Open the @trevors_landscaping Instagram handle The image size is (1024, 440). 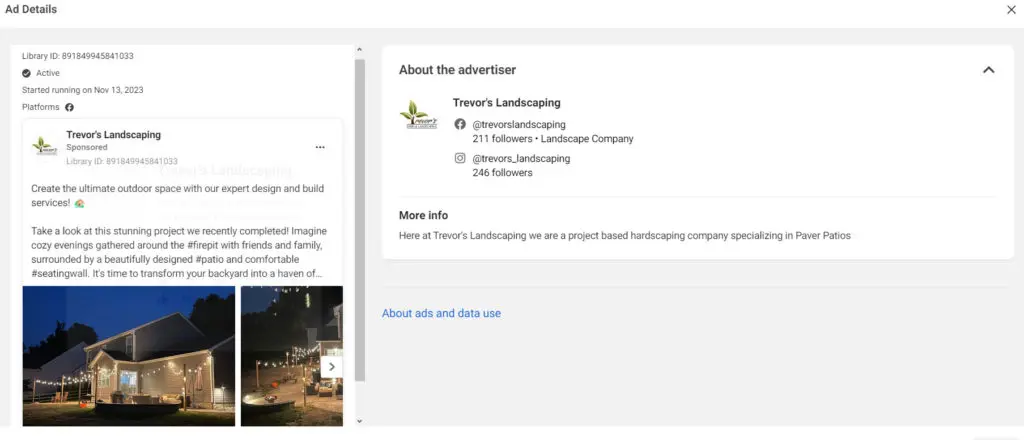coord(521,159)
